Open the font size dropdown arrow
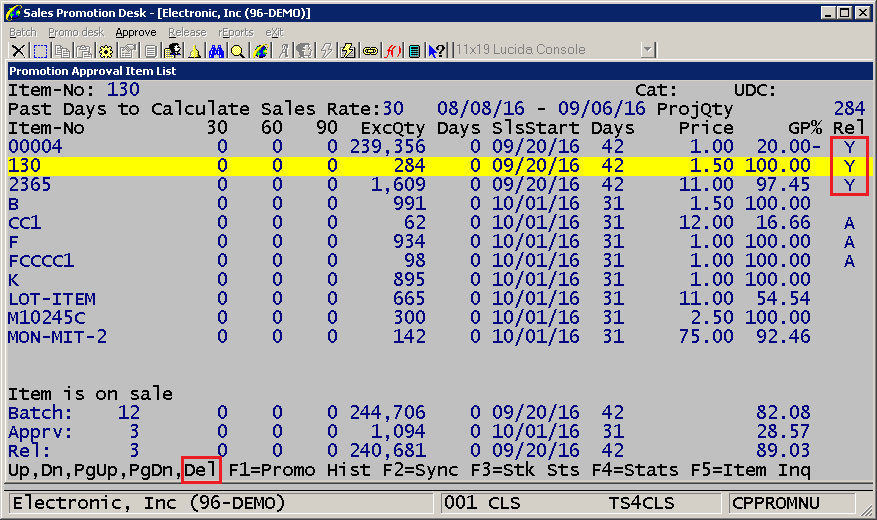Image resolution: width=877 pixels, height=520 pixels. 648,50
